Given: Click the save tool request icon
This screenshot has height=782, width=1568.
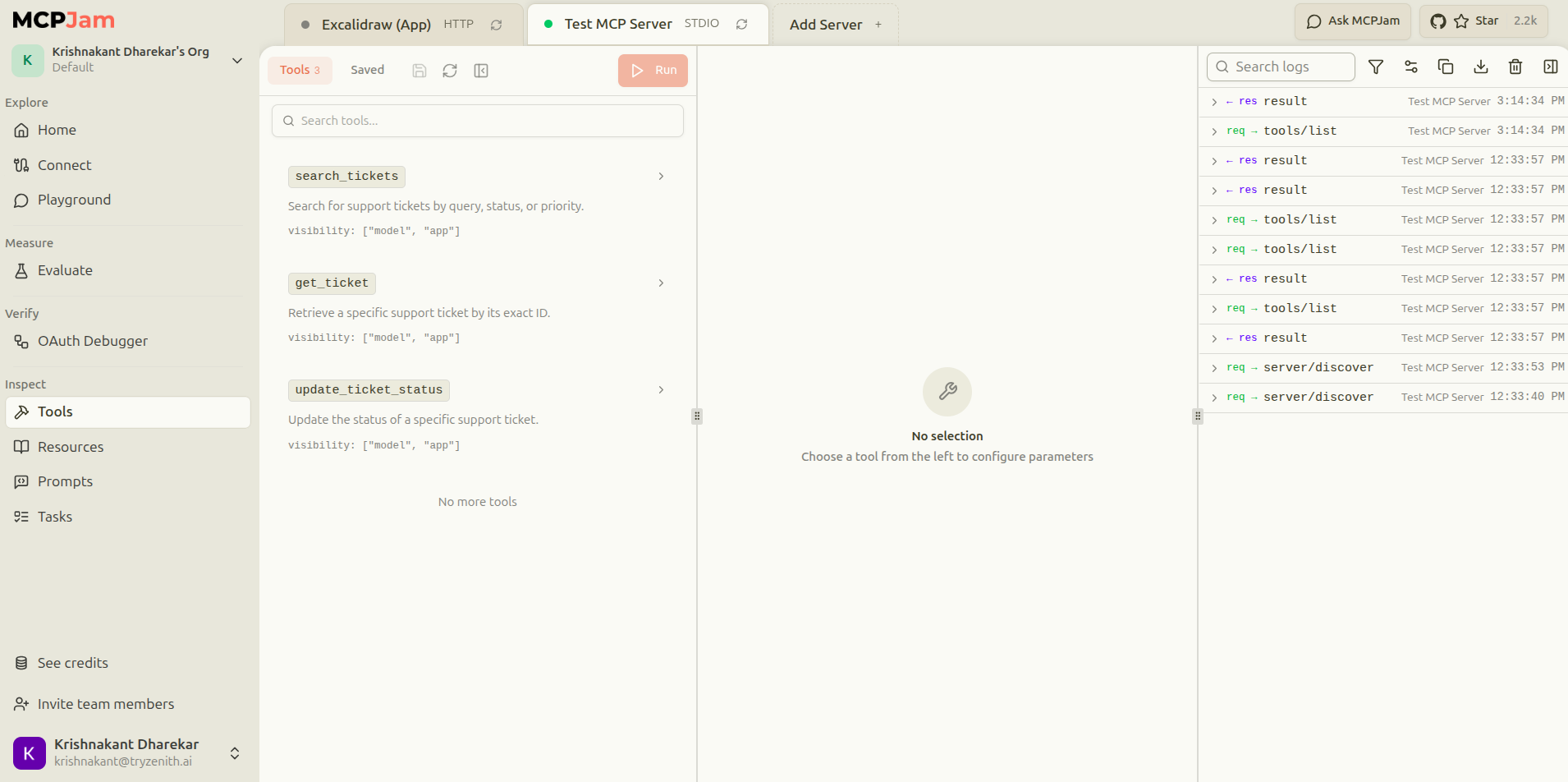Looking at the screenshot, I should (x=420, y=71).
